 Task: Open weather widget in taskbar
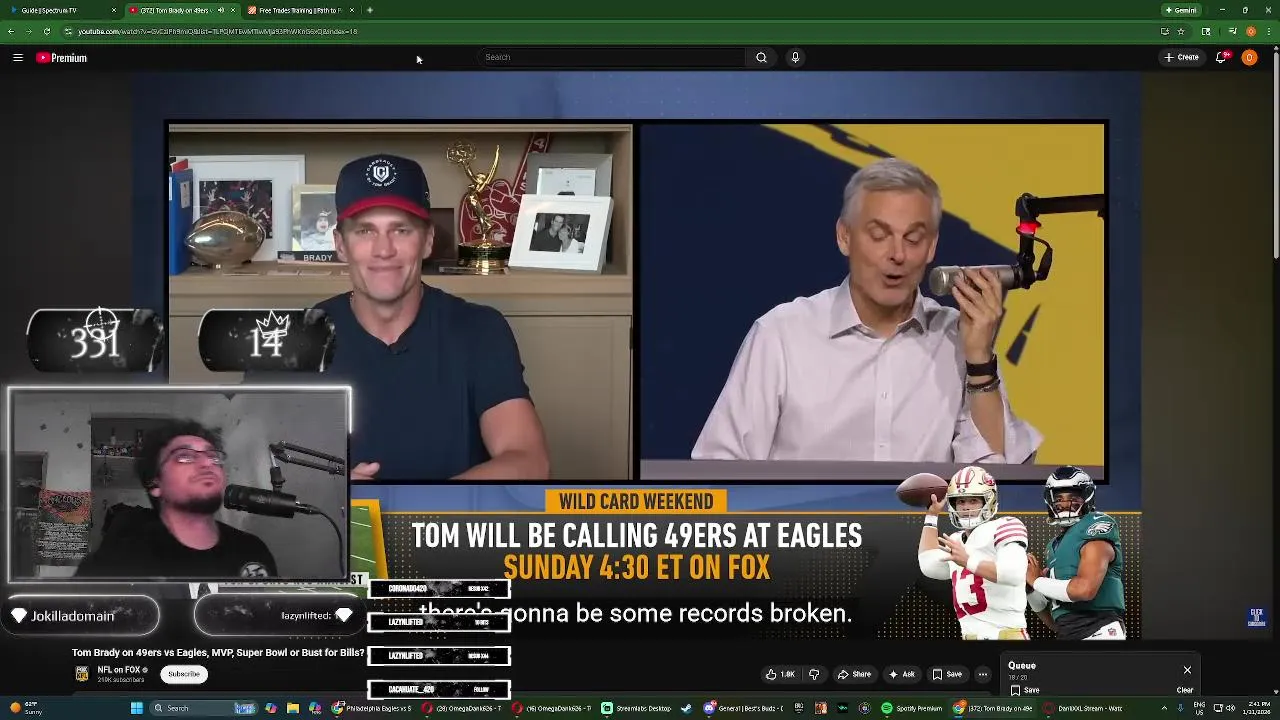tap(24, 708)
